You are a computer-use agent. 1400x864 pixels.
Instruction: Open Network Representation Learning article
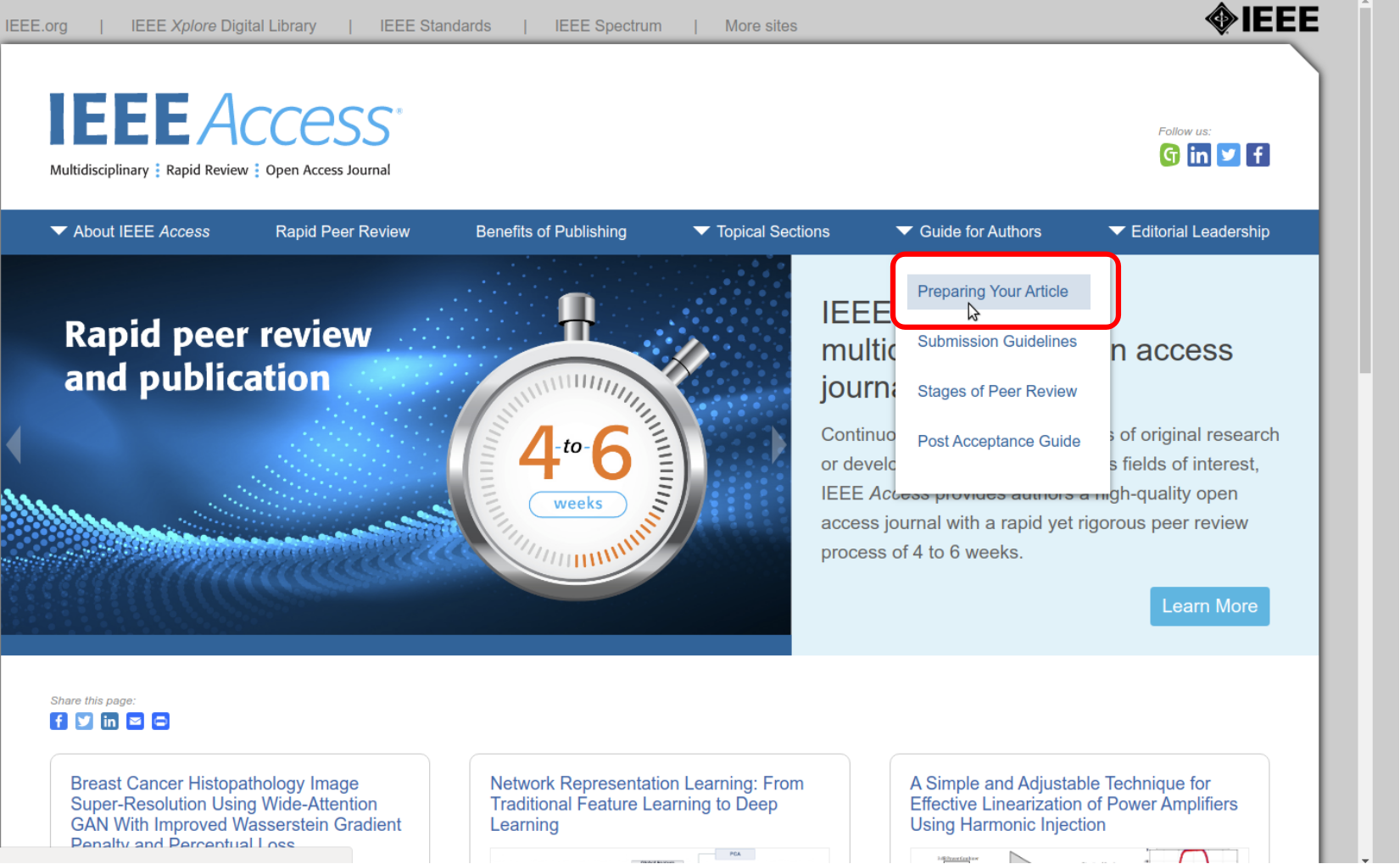[x=647, y=804]
